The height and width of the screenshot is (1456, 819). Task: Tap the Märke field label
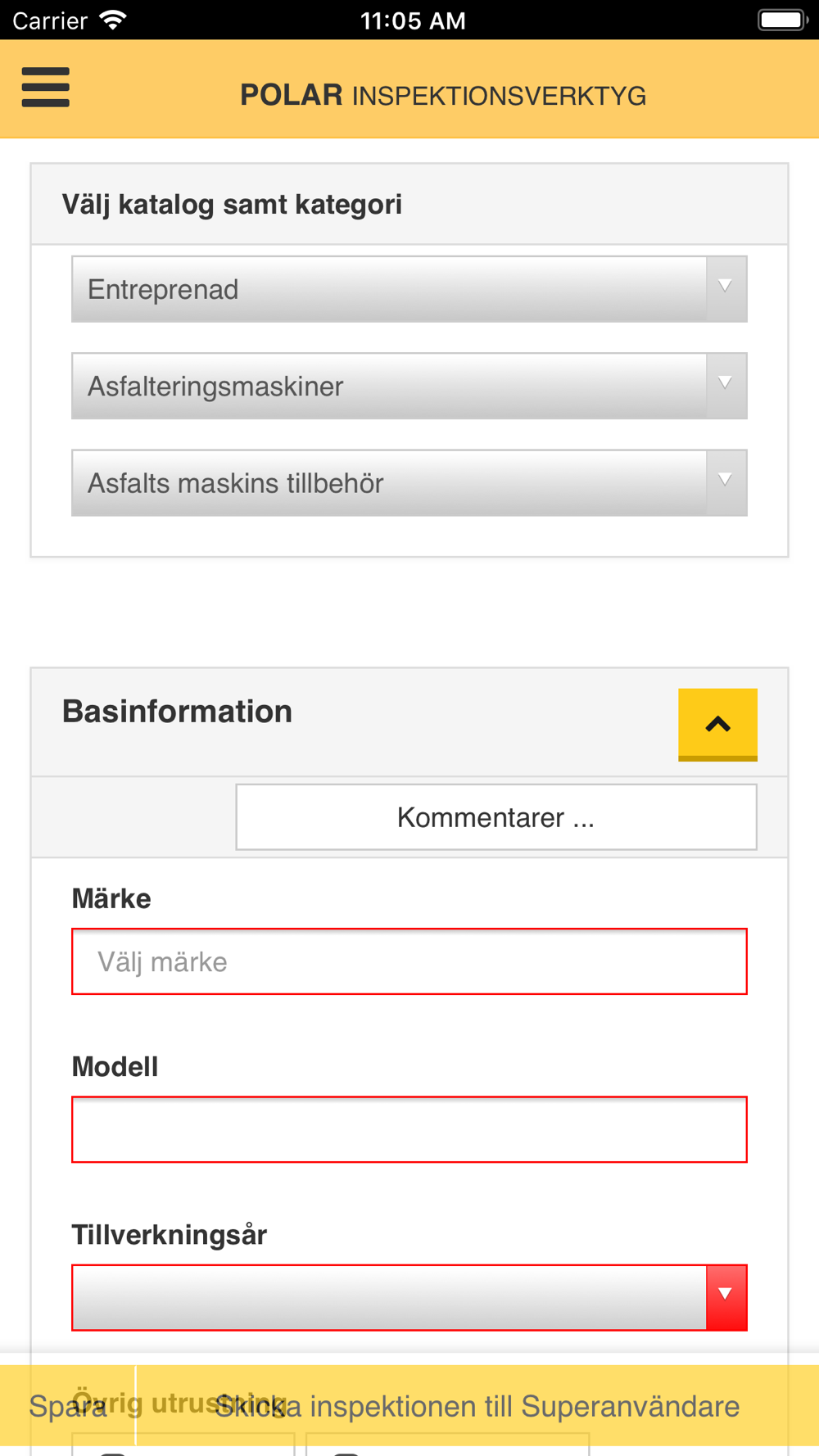pos(111,898)
